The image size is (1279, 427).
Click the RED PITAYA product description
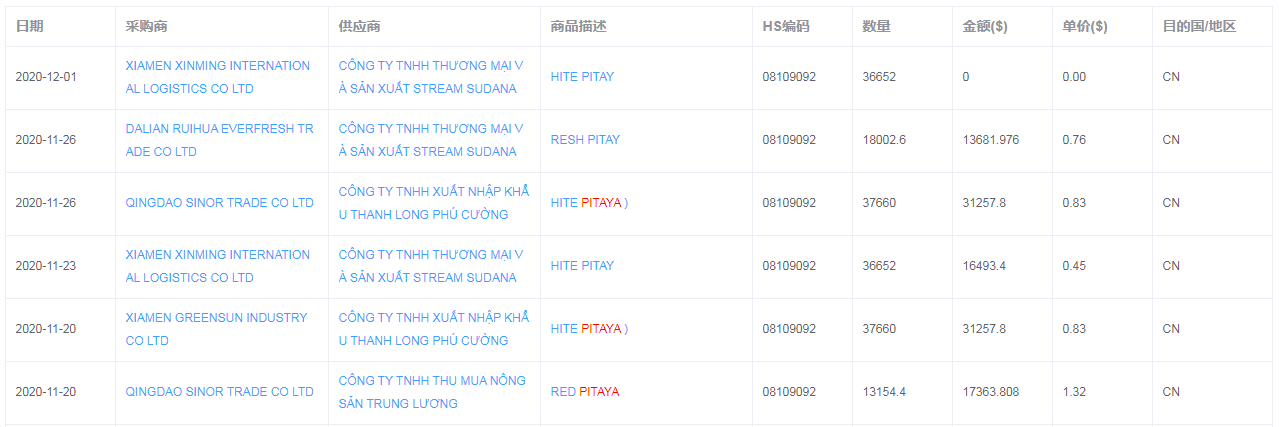coord(585,392)
